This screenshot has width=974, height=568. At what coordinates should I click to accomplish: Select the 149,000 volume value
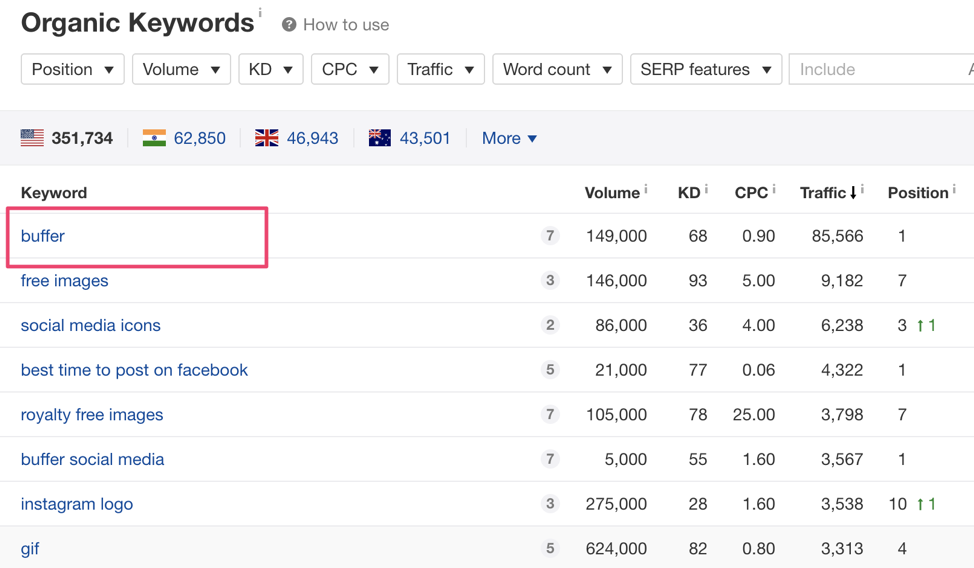click(616, 236)
